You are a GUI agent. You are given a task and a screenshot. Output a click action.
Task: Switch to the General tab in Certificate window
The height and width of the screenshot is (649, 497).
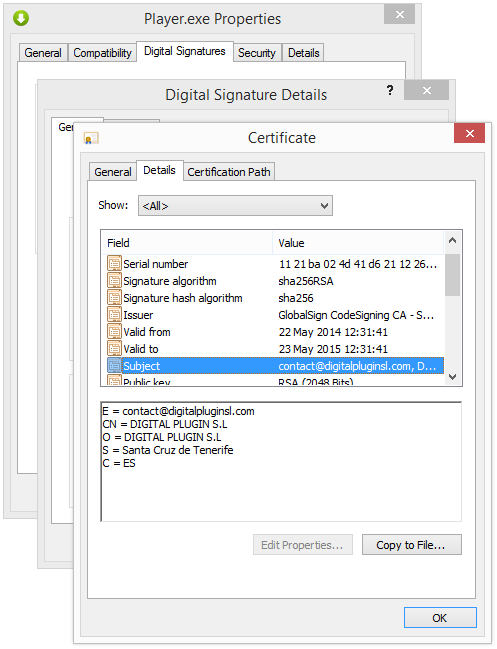click(113, 172)
